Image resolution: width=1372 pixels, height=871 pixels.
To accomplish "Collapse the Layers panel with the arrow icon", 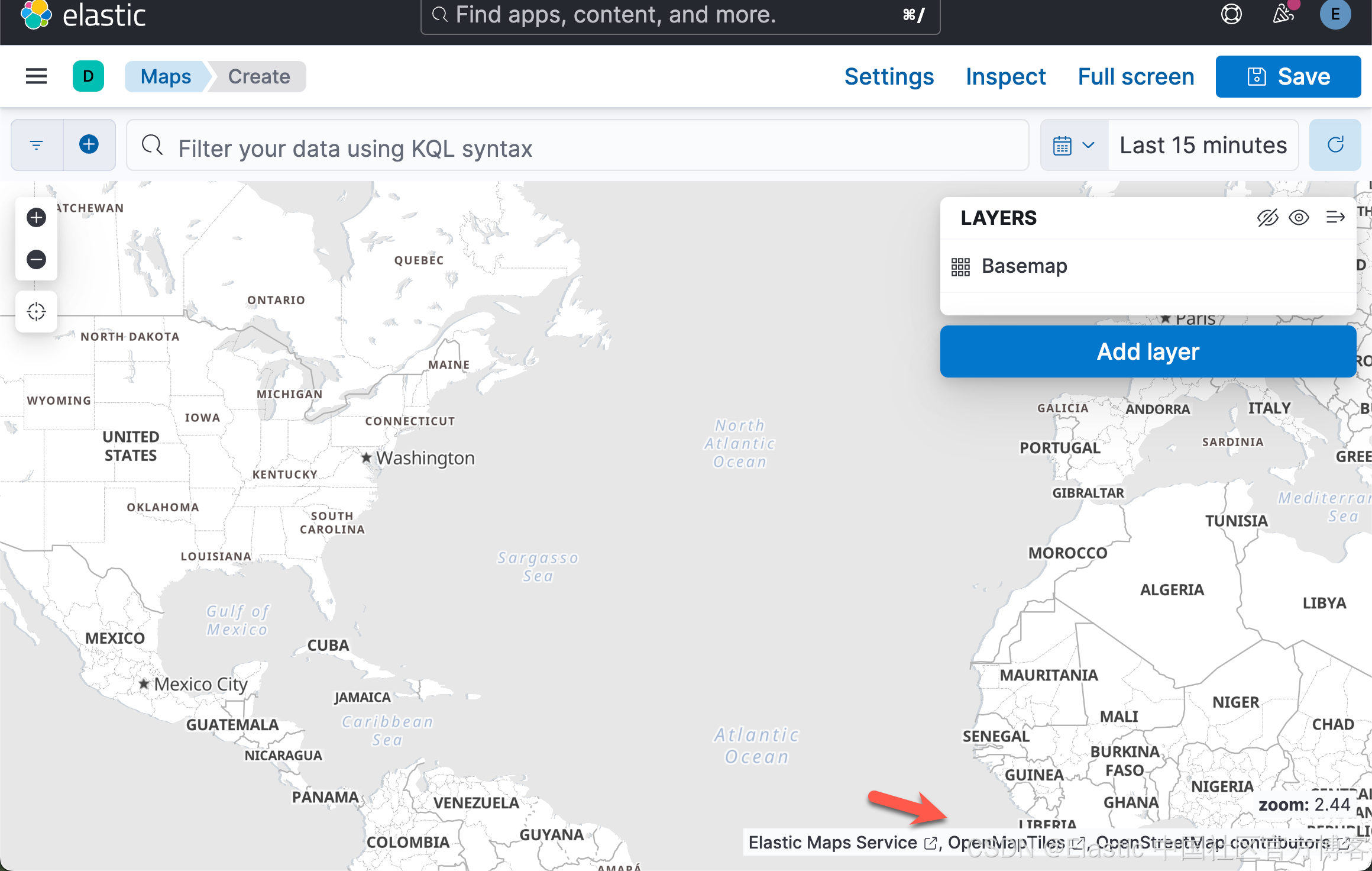I will click(1335, 217).
